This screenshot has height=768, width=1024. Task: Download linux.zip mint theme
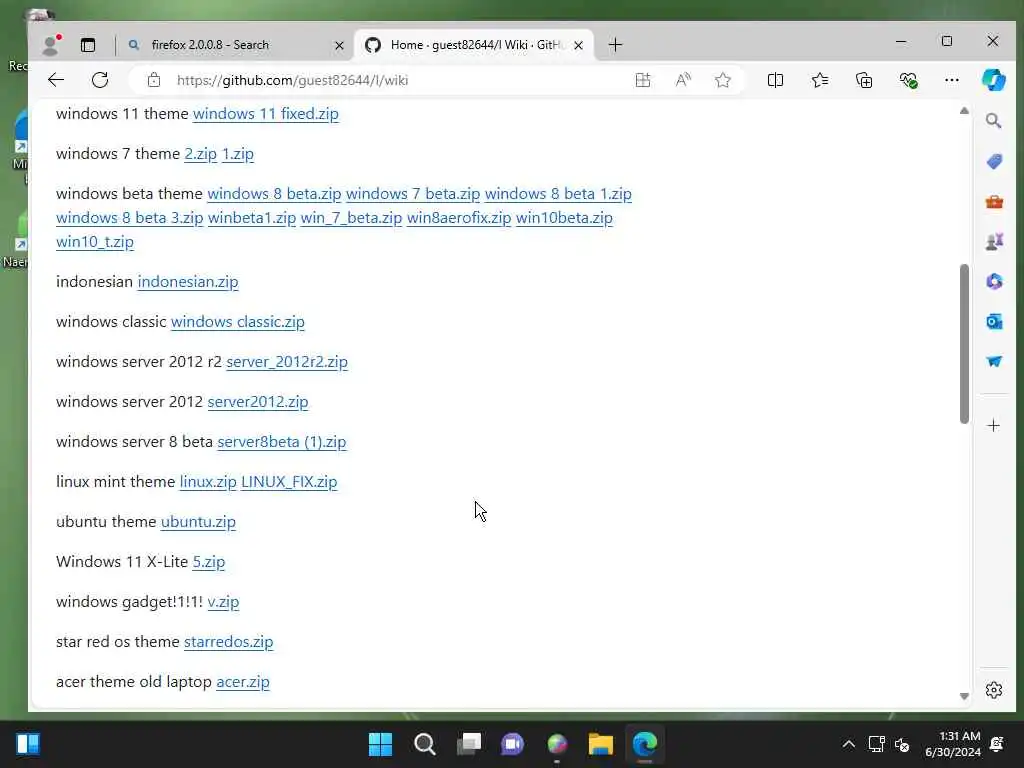point(208,482)
